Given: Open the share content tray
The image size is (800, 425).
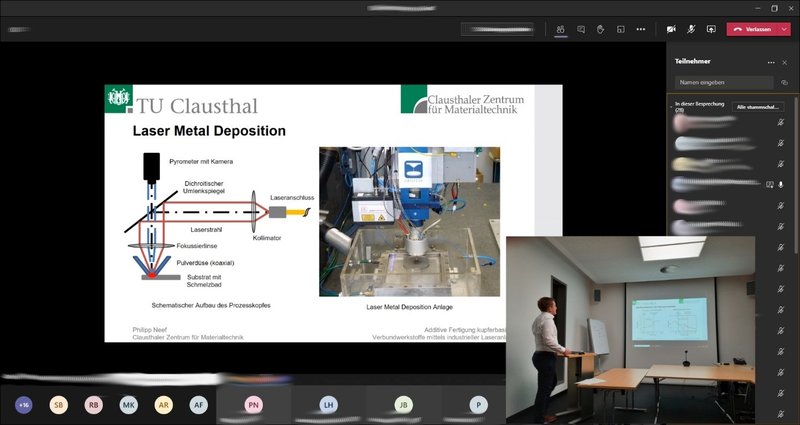Looking at the screenshot, I should tap(711, 29).
